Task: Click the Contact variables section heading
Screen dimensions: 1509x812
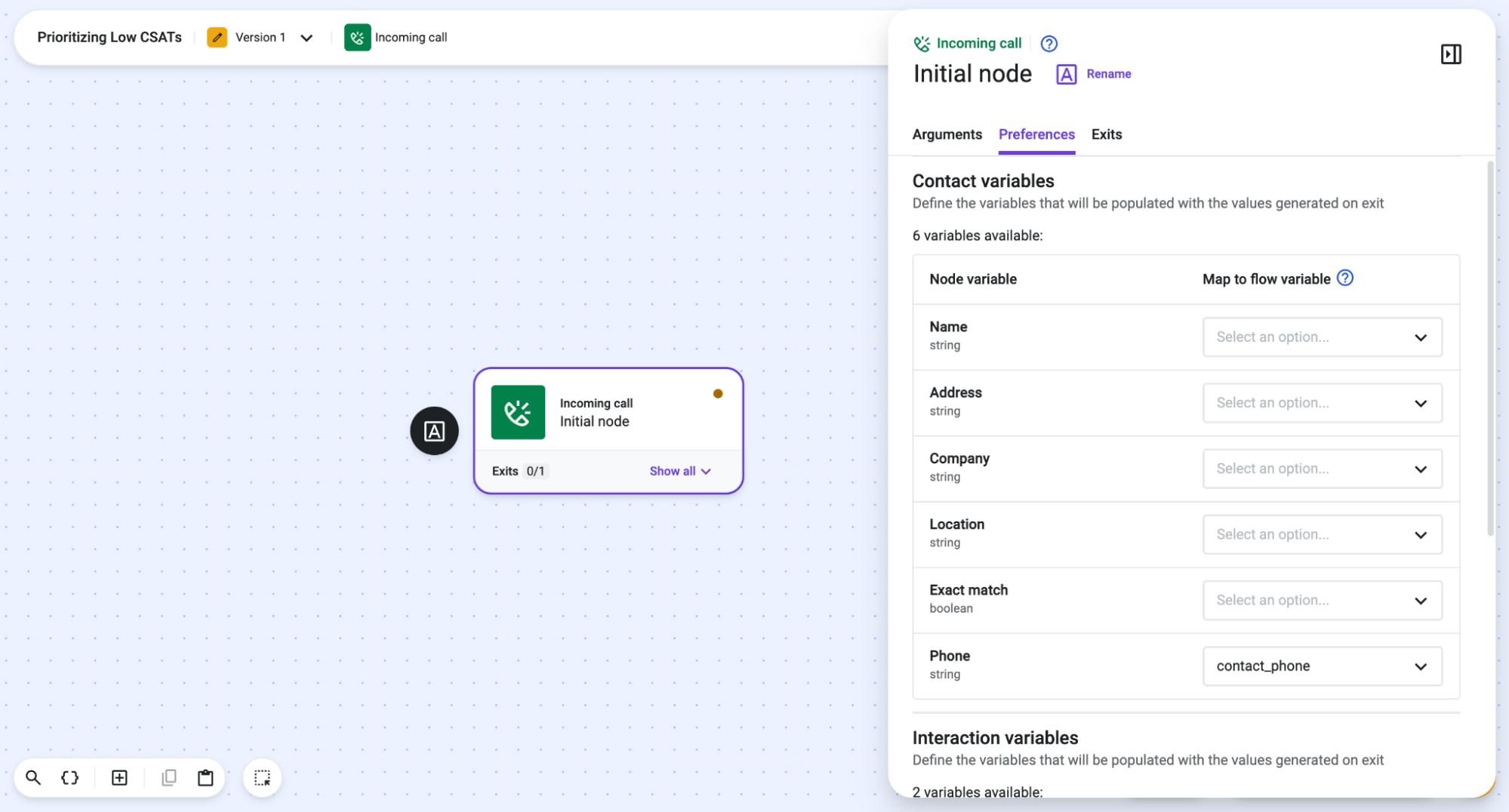Action: (982, 181)
